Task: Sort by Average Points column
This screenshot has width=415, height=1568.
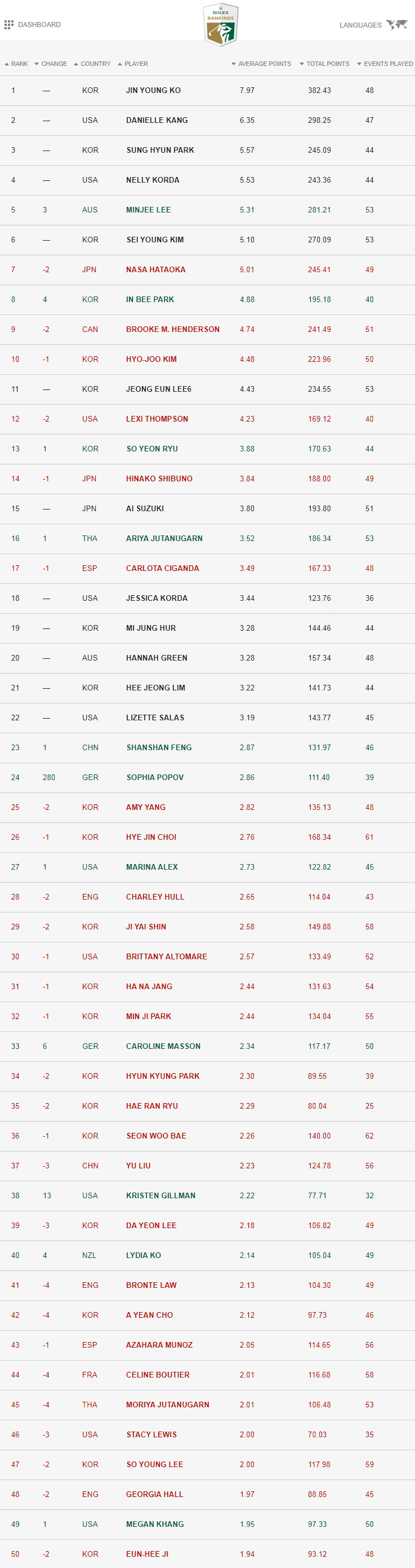Action: 261,64
